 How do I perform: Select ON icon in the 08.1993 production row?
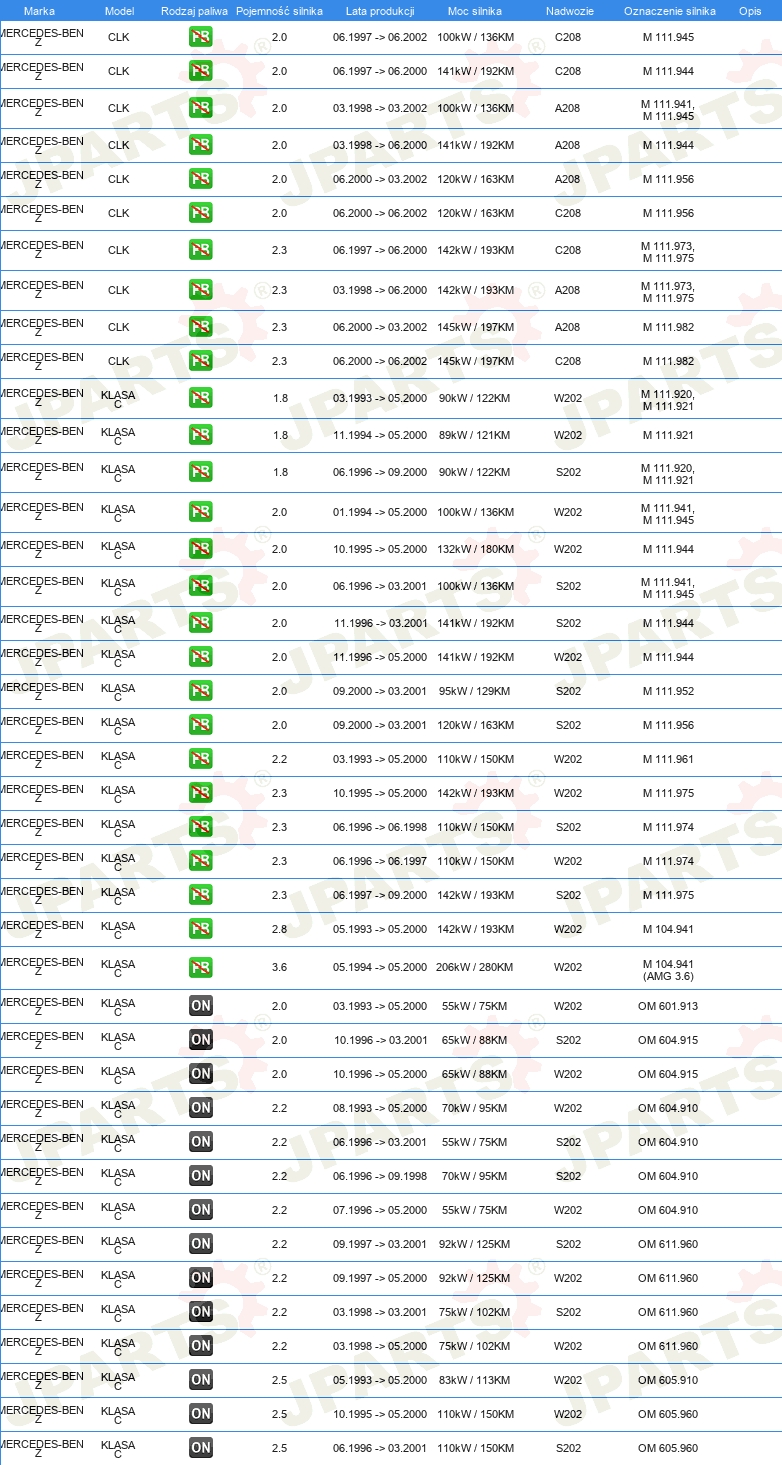point(201,1108)
